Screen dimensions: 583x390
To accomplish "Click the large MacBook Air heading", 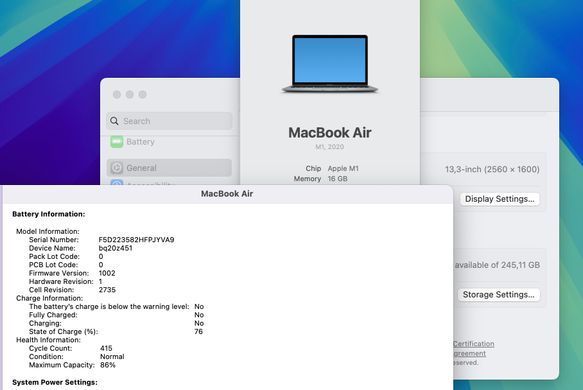I will (330, 133).
